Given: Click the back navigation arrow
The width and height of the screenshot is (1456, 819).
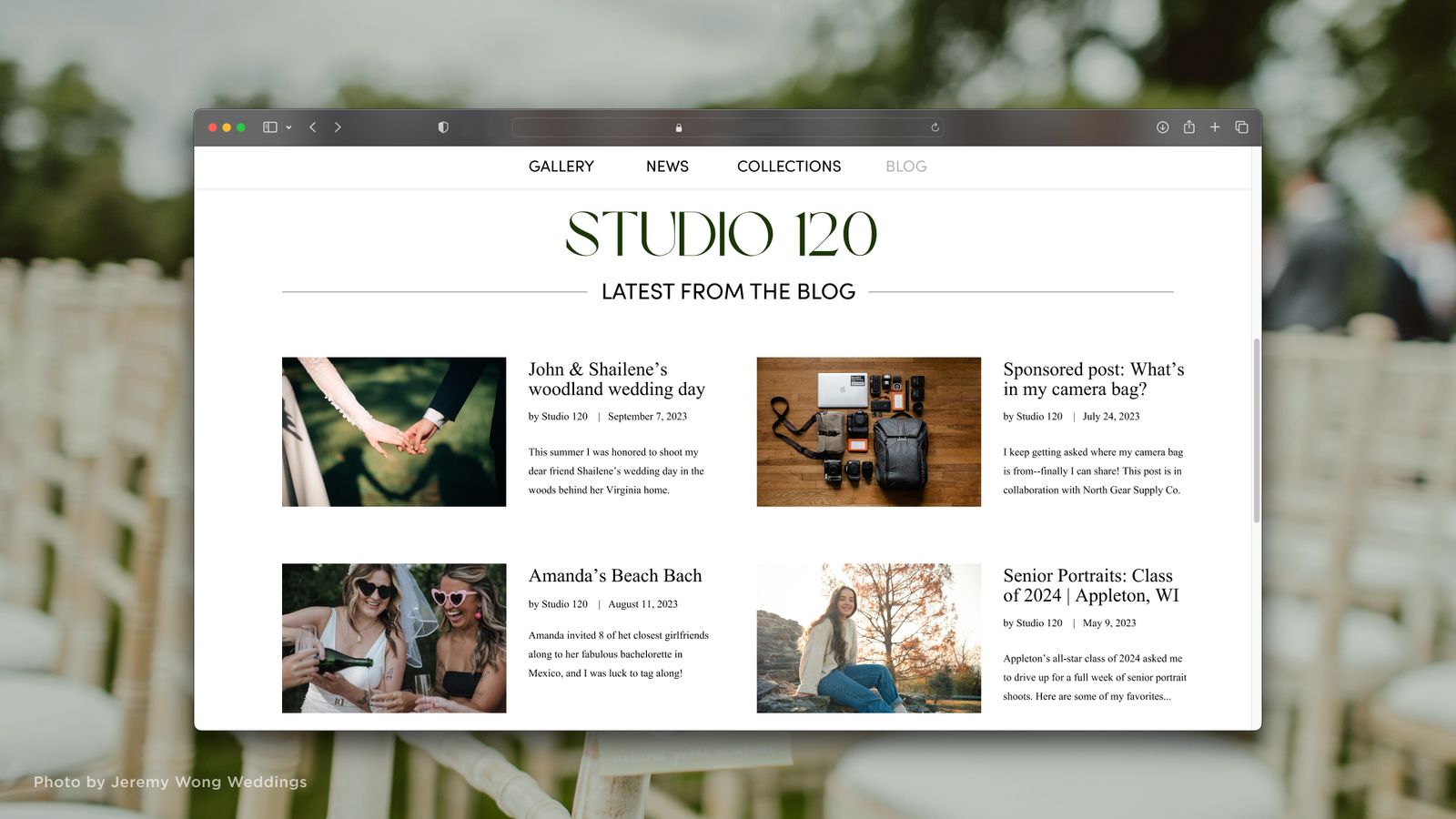Looking at the screenshot, I should (312, 127).
